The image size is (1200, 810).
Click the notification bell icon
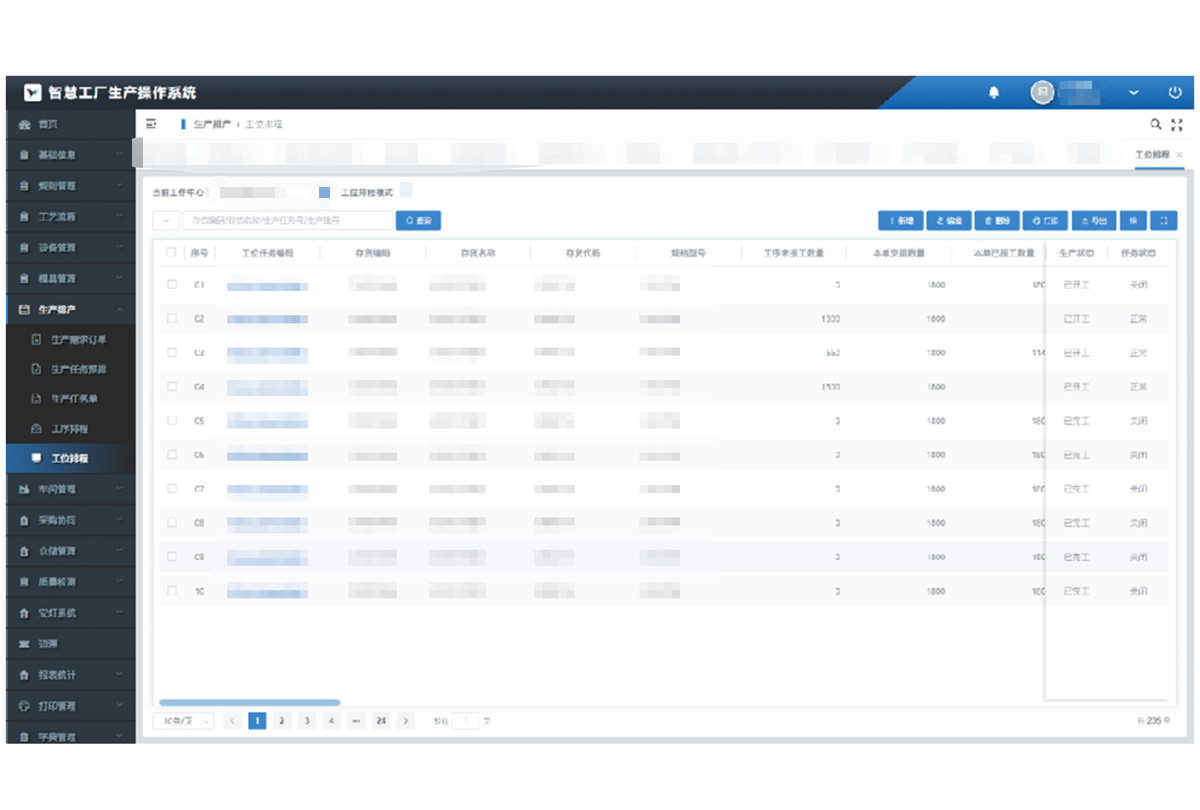[x=993, y=93]
